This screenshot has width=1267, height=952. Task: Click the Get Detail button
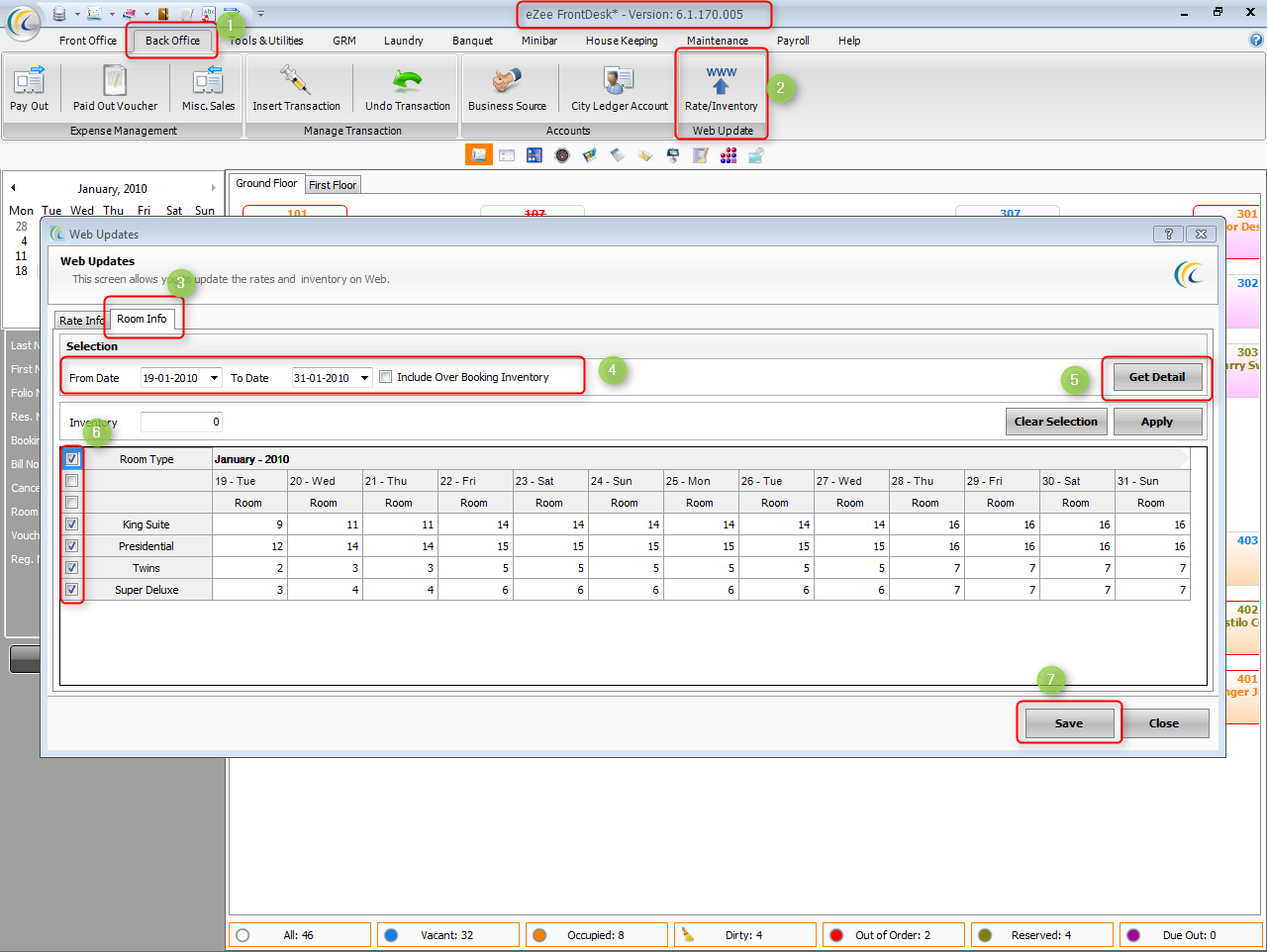[1157, 377]
